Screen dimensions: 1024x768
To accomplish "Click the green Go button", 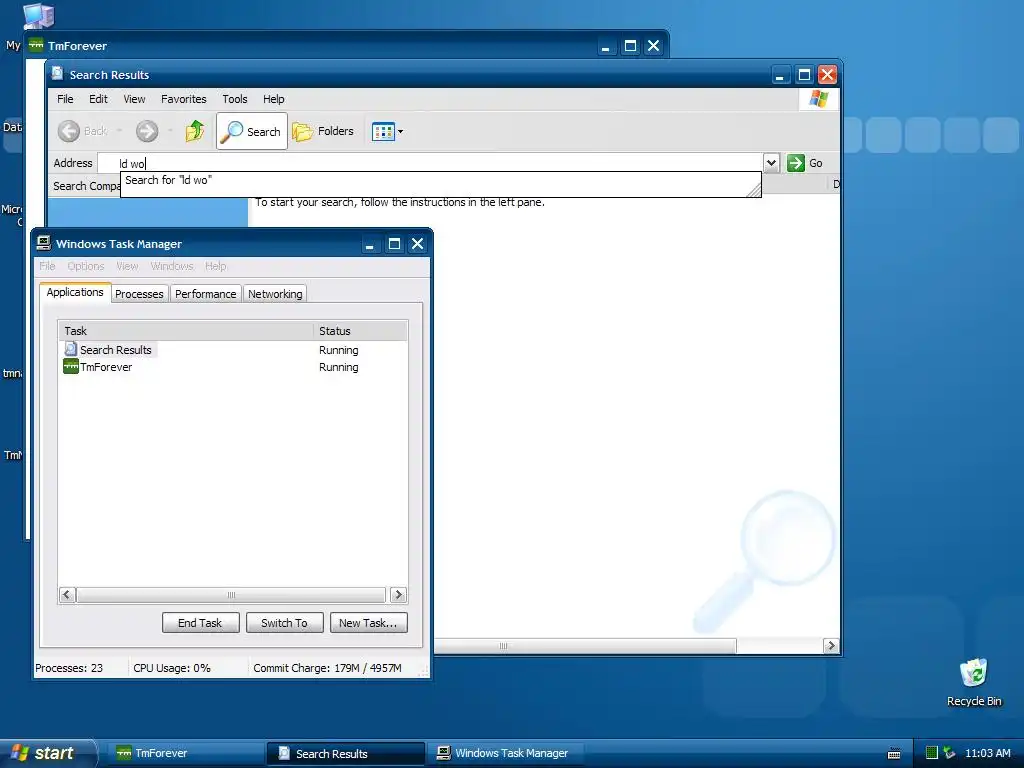I will [805, 163].
